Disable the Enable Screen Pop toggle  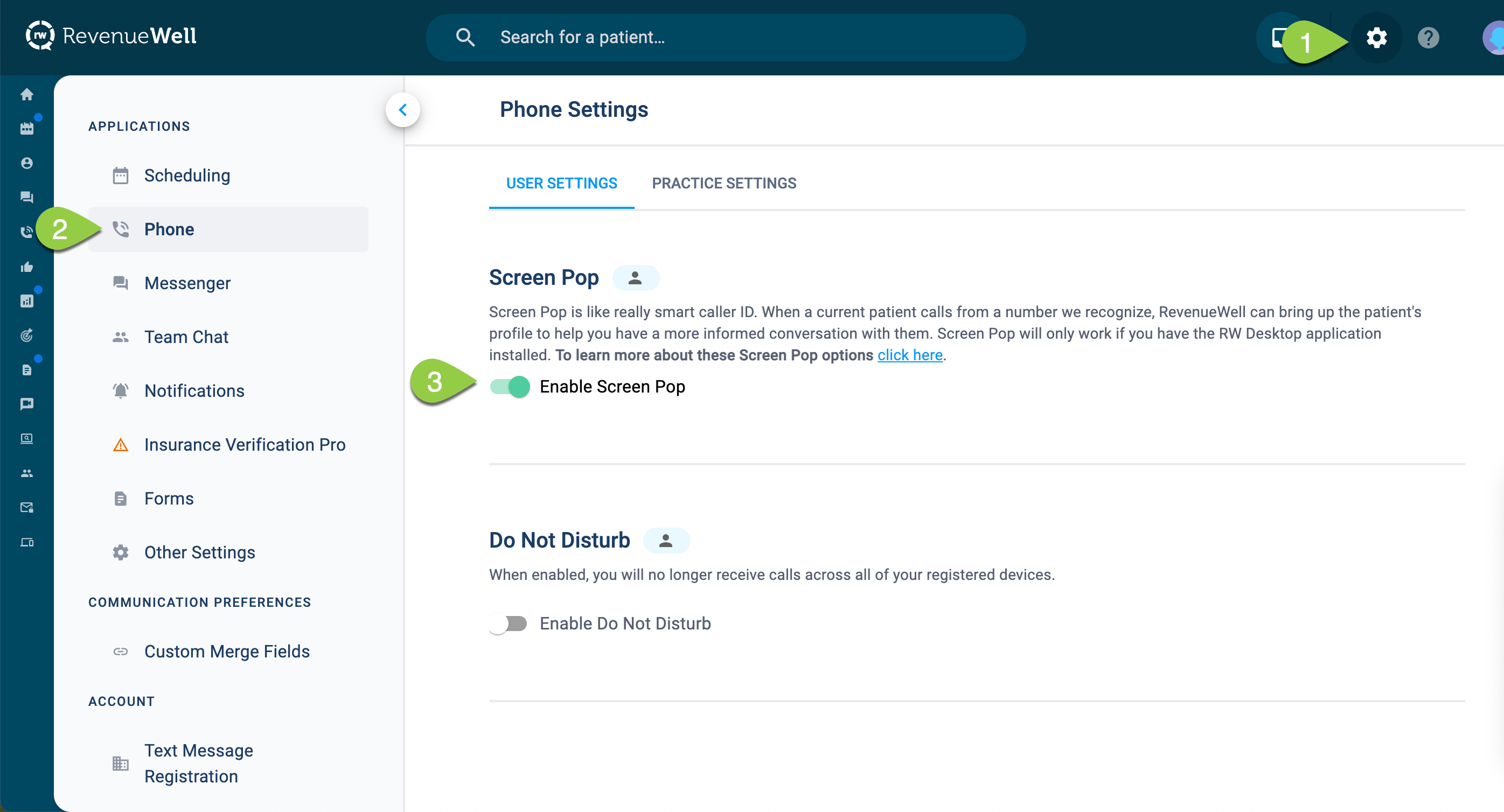(x=510, y=387)
